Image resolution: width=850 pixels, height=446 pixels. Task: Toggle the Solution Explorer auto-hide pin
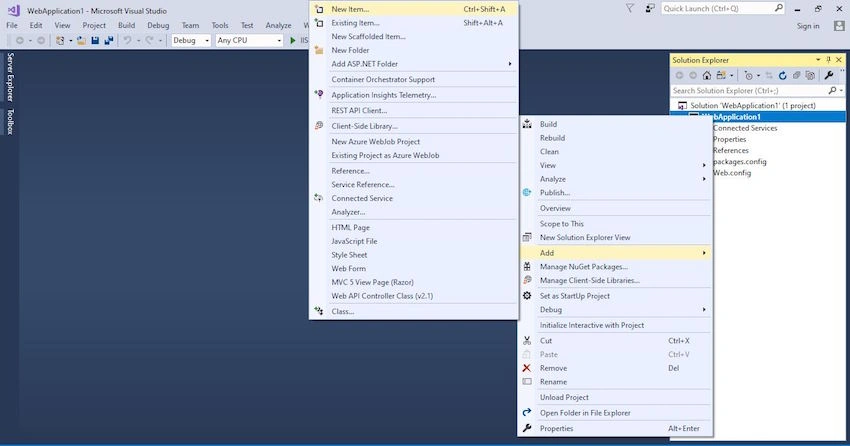(828, 60)
